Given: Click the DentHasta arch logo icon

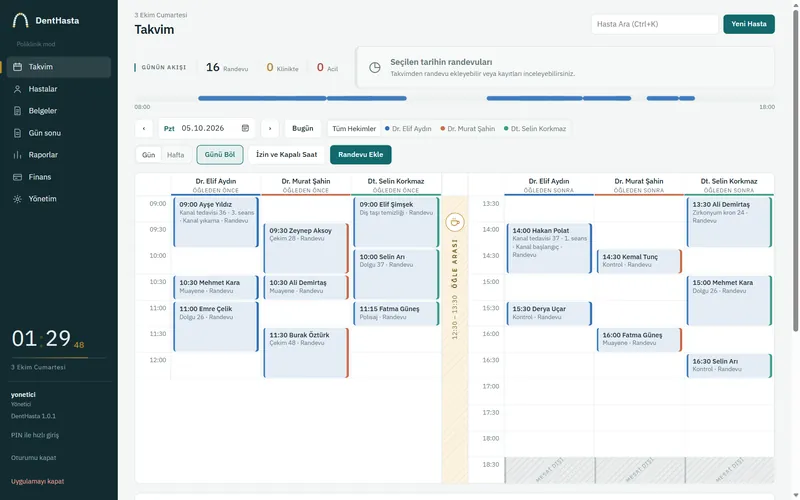Looking at the screenshot, I should (20, 20).
